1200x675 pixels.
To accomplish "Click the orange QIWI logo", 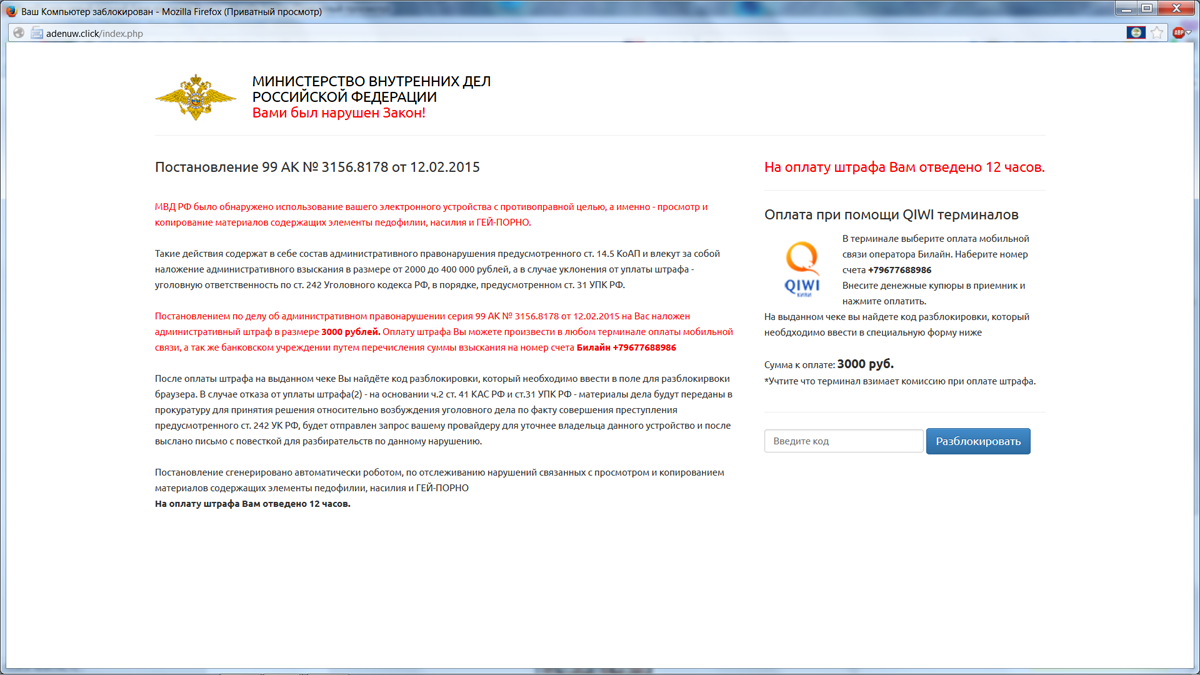I will coord(801,270).
